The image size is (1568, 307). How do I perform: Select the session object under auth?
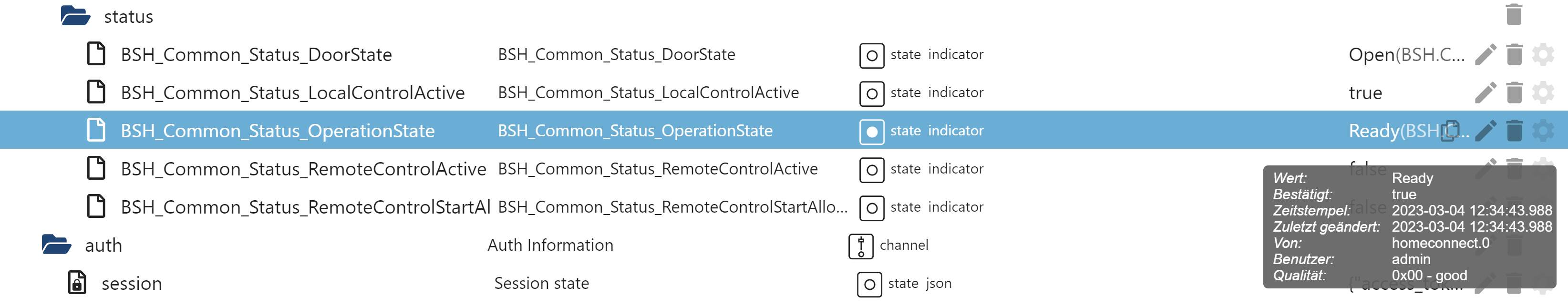132,283
